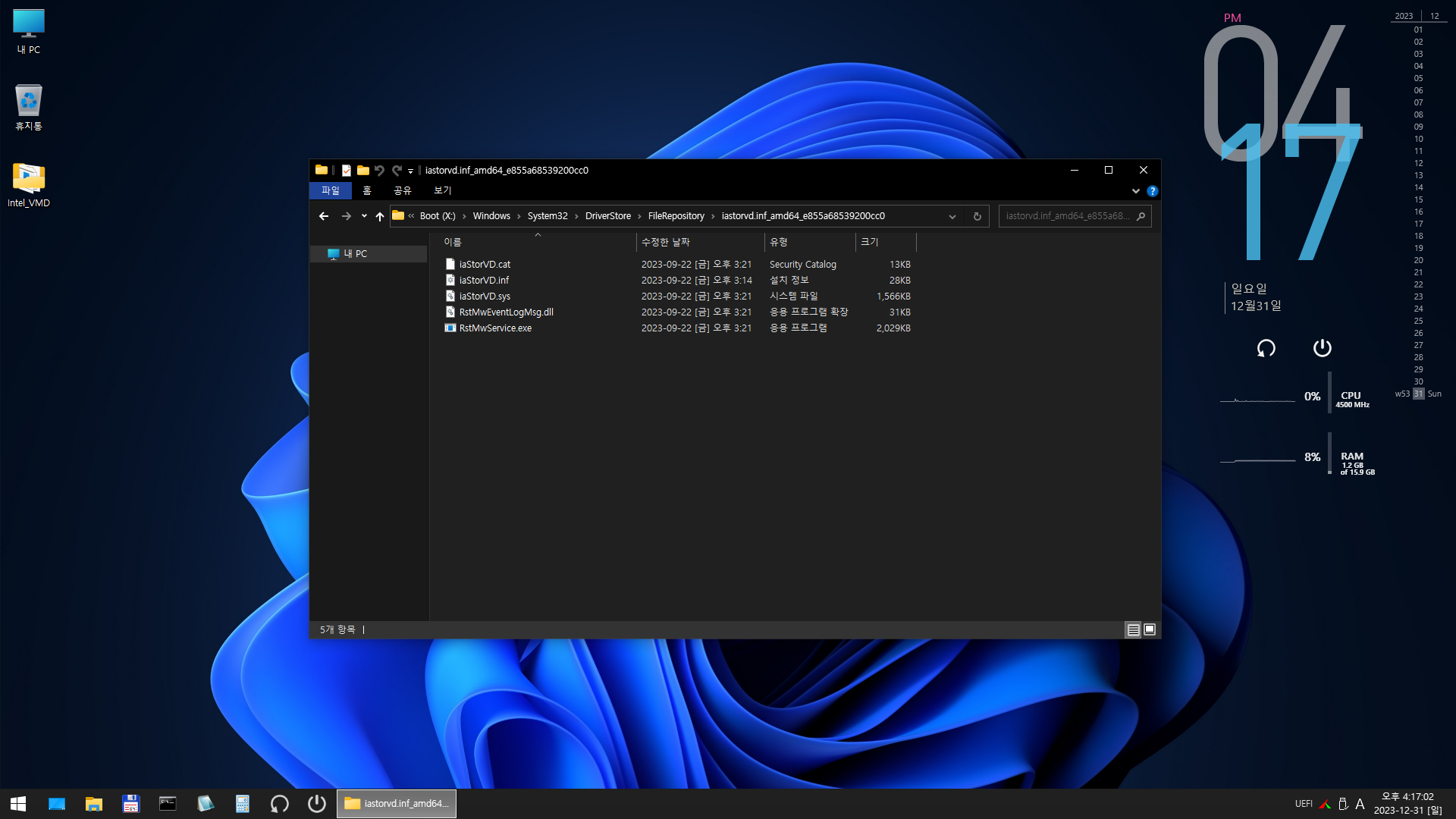The width and height of the screenshot is (1456, 819).
Task: Click FileRepository in the address path
Action: tap(676, 216)
